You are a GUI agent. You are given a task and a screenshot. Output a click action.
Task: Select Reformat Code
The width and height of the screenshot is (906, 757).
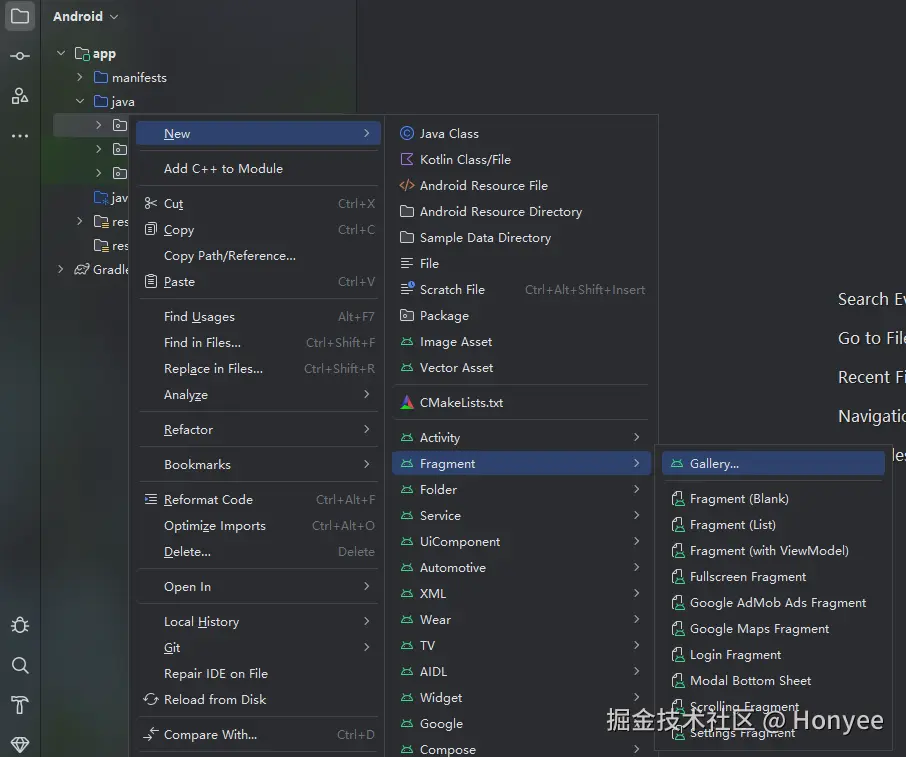[x=258, y=499]
